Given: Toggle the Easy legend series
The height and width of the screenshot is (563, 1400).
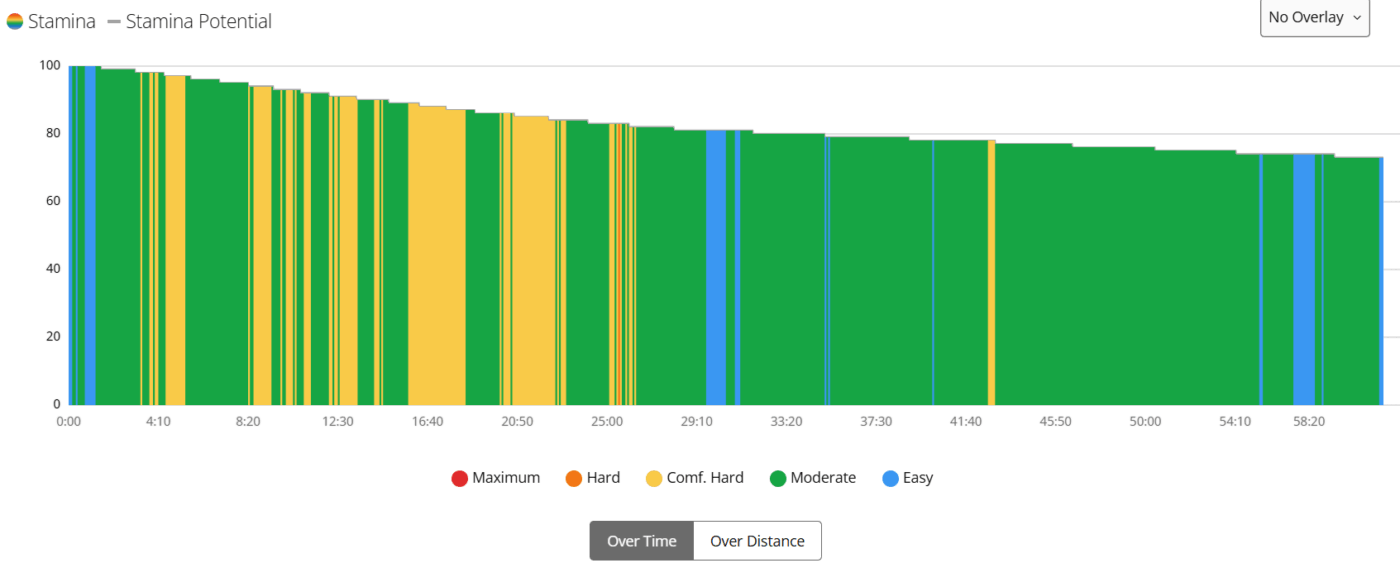Looking at the screenshot, I should coord(908,478).
